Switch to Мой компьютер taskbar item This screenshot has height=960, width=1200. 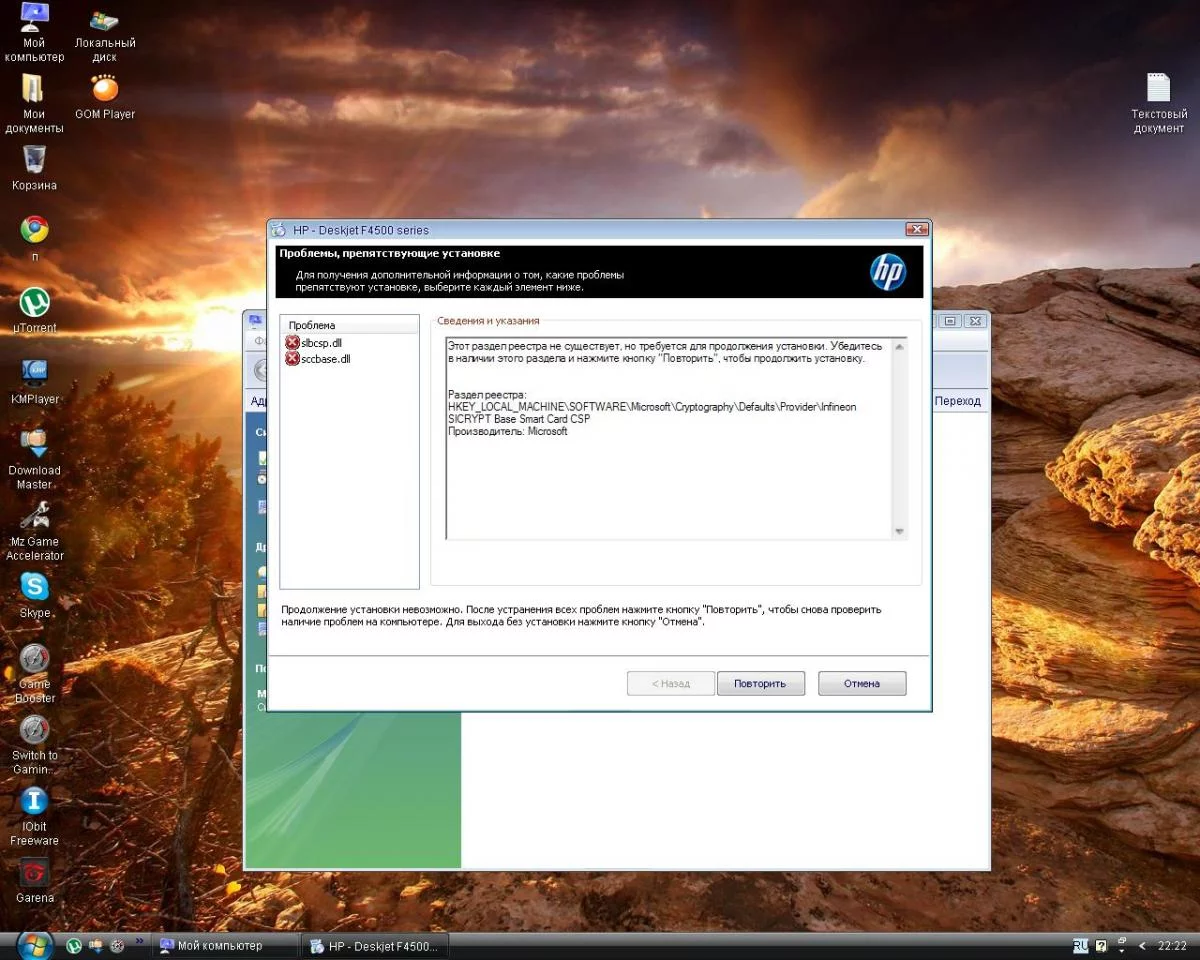coord(226,945)
